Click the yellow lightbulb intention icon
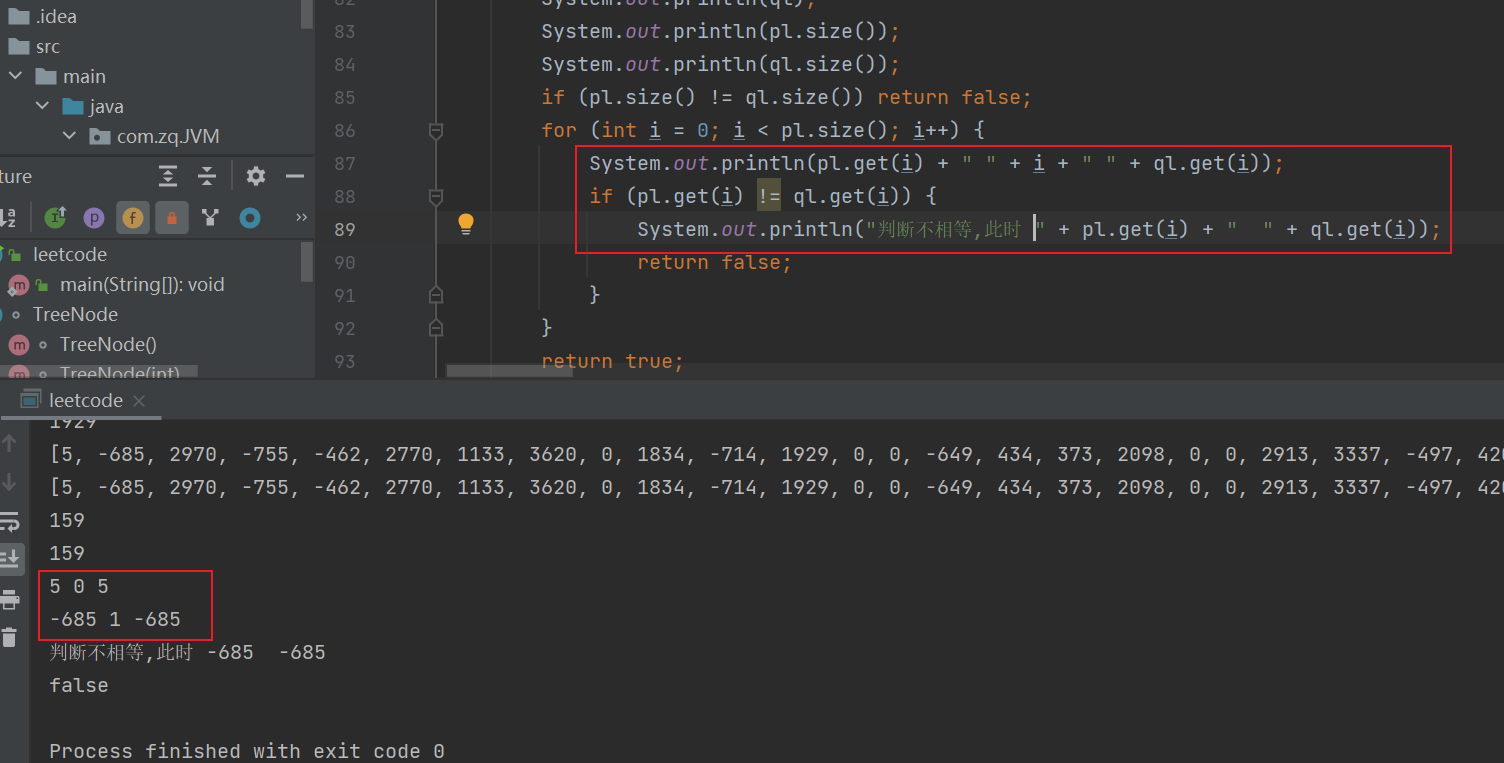The width and height of the screenshot is (1504, 763). 466,224
